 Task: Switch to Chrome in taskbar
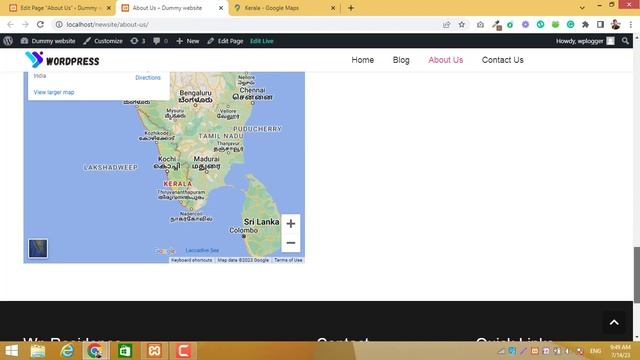(x=96, y=351)
